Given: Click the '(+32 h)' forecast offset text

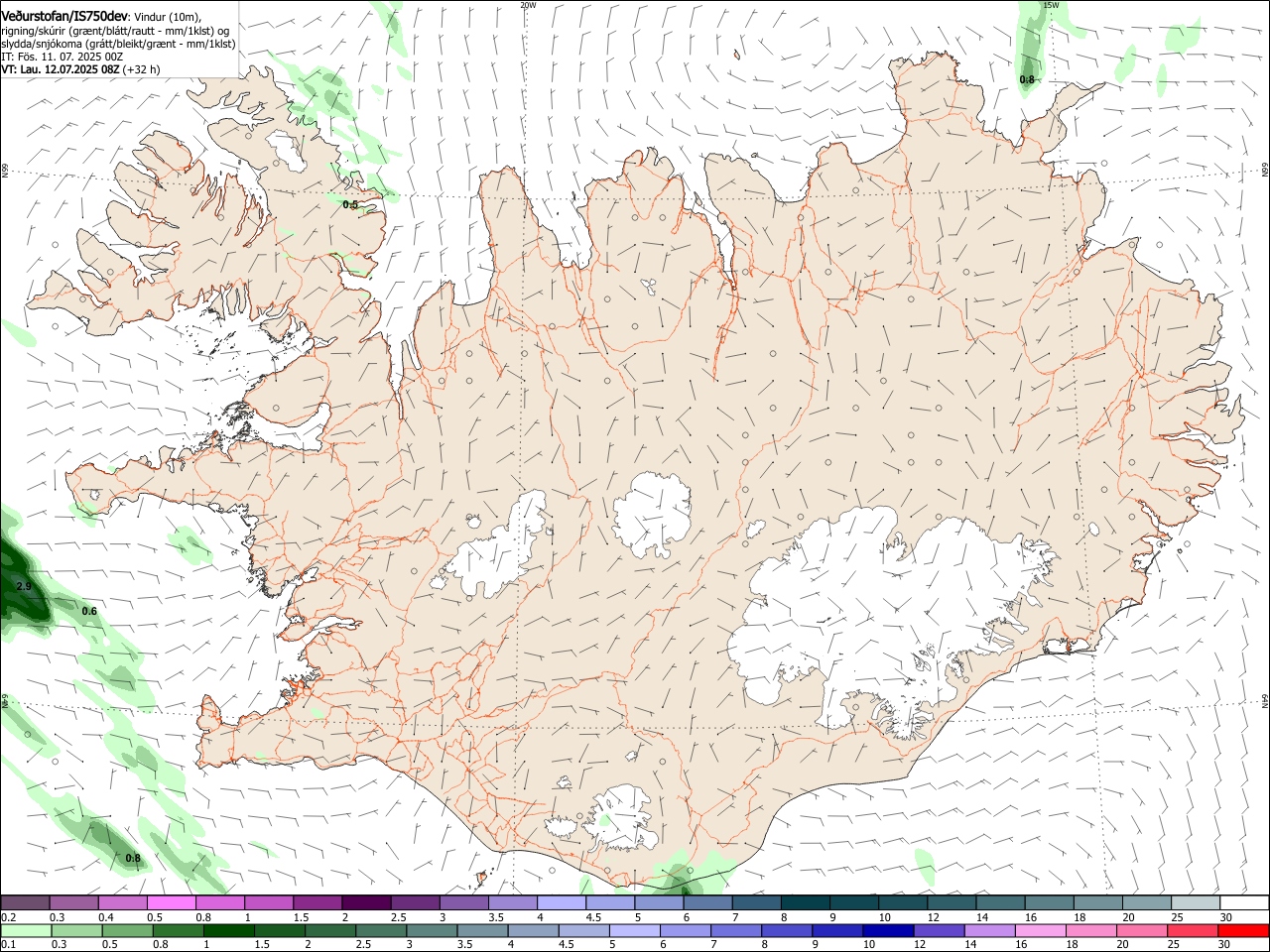Looking at the screenshot, I should 142,70.
